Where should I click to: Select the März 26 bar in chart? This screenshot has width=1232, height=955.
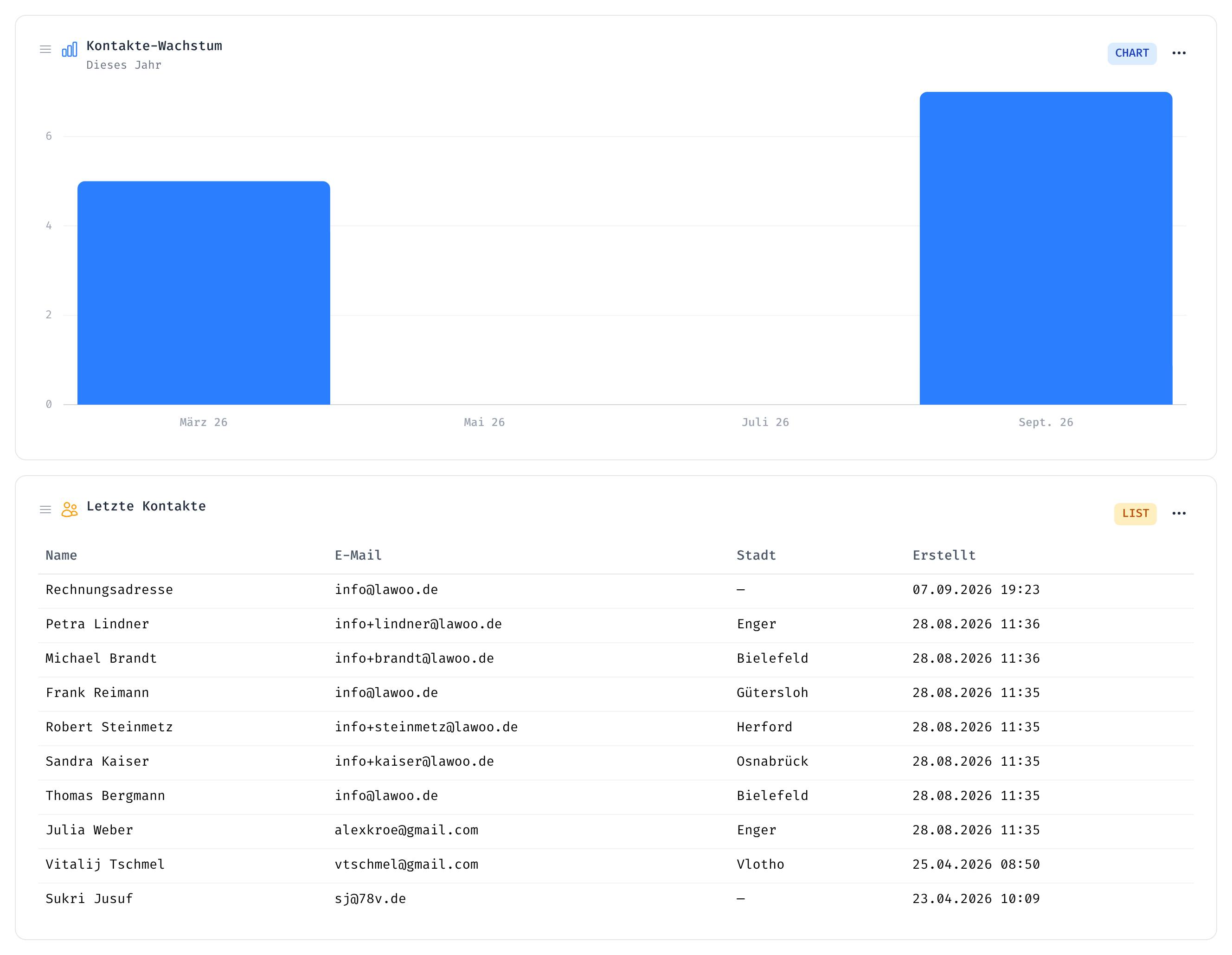pyautogui.click(x=204, y=293)
